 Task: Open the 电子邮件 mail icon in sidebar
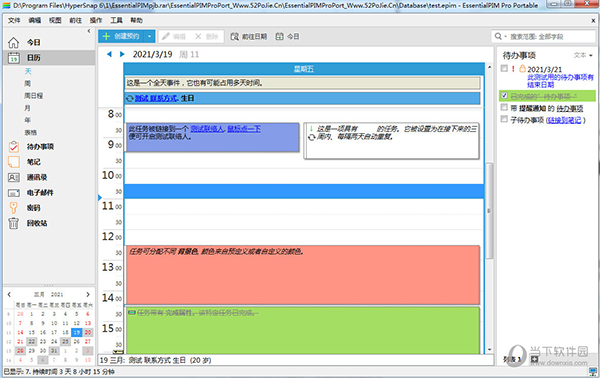coord(13,192)
